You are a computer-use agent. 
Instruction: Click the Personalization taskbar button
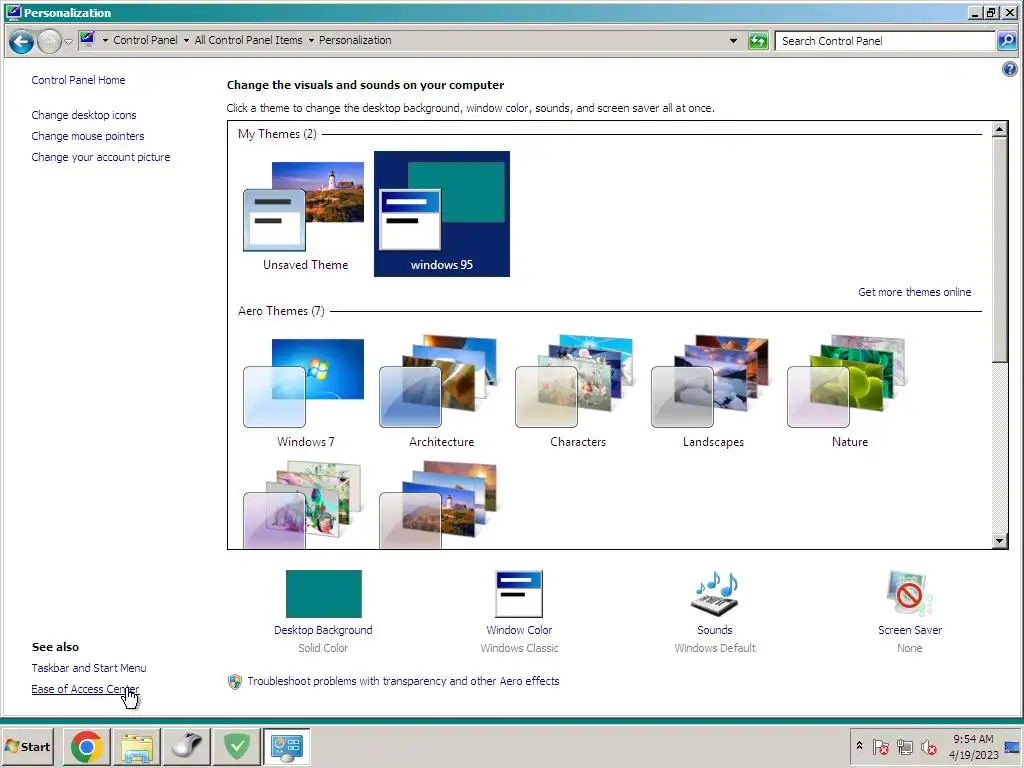pos(287,746)
